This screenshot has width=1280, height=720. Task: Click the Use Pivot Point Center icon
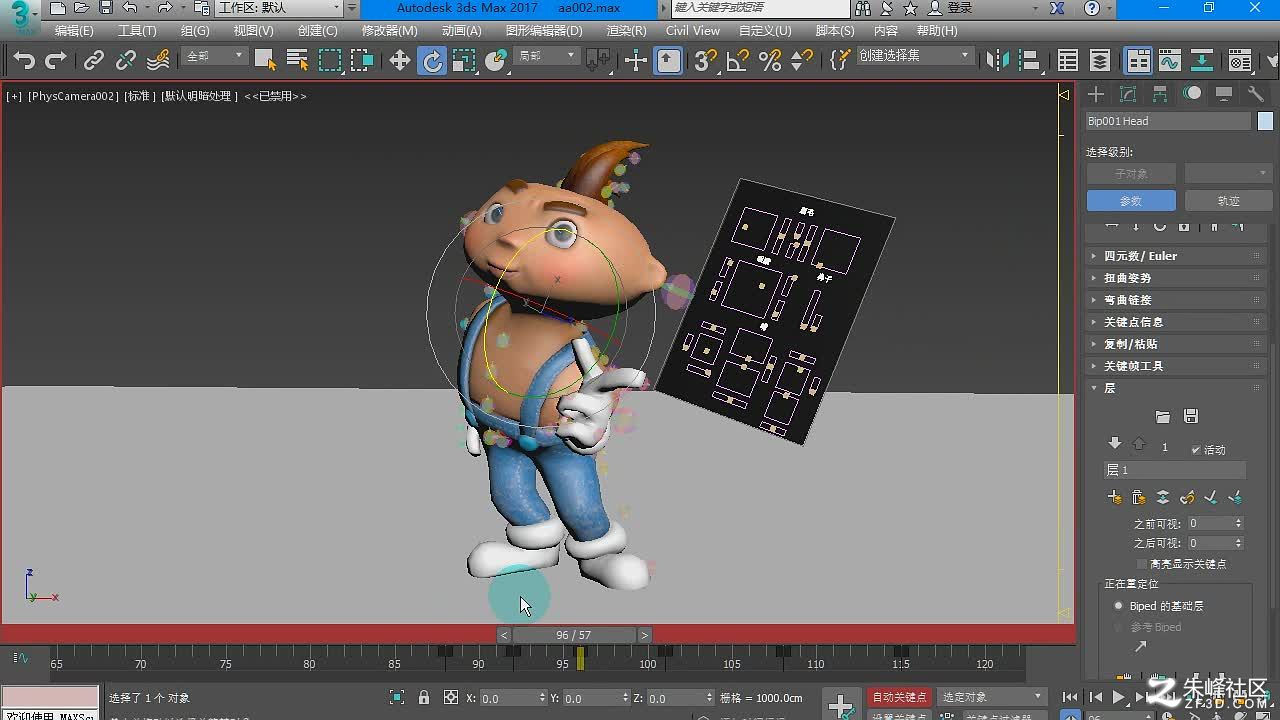[x=598, y=61]
